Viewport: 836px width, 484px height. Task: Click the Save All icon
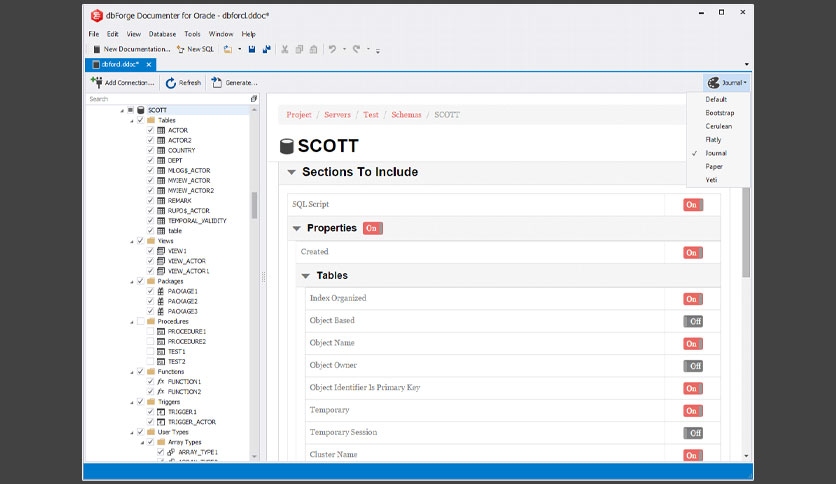click(x=266, y=49)
